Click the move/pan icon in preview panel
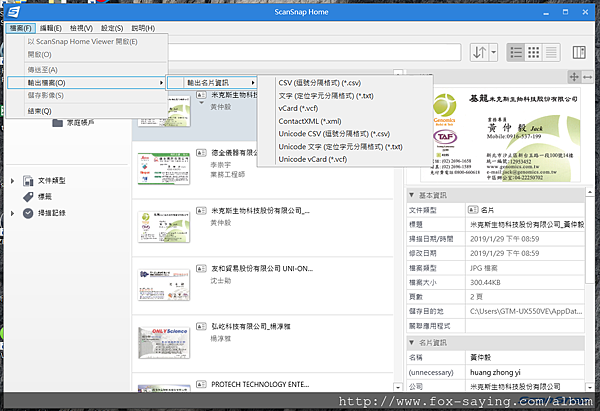The image size is (600, 411). [x=574, y=77]
